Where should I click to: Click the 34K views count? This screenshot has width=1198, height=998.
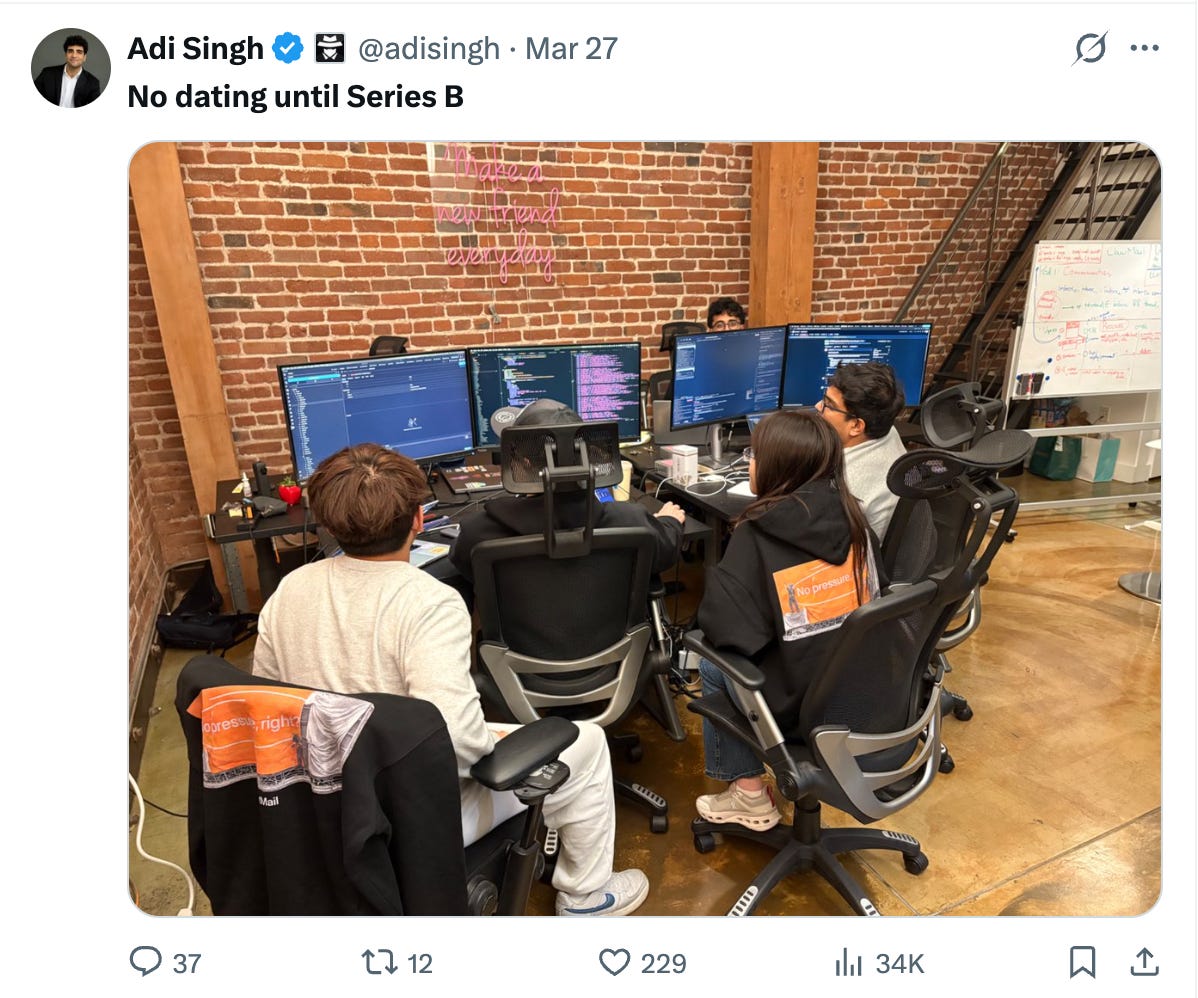coord(900,963)
